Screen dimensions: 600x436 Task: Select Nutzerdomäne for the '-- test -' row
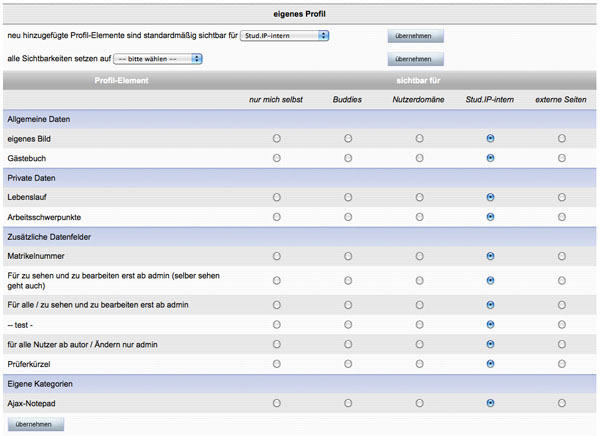pos(419,324)
